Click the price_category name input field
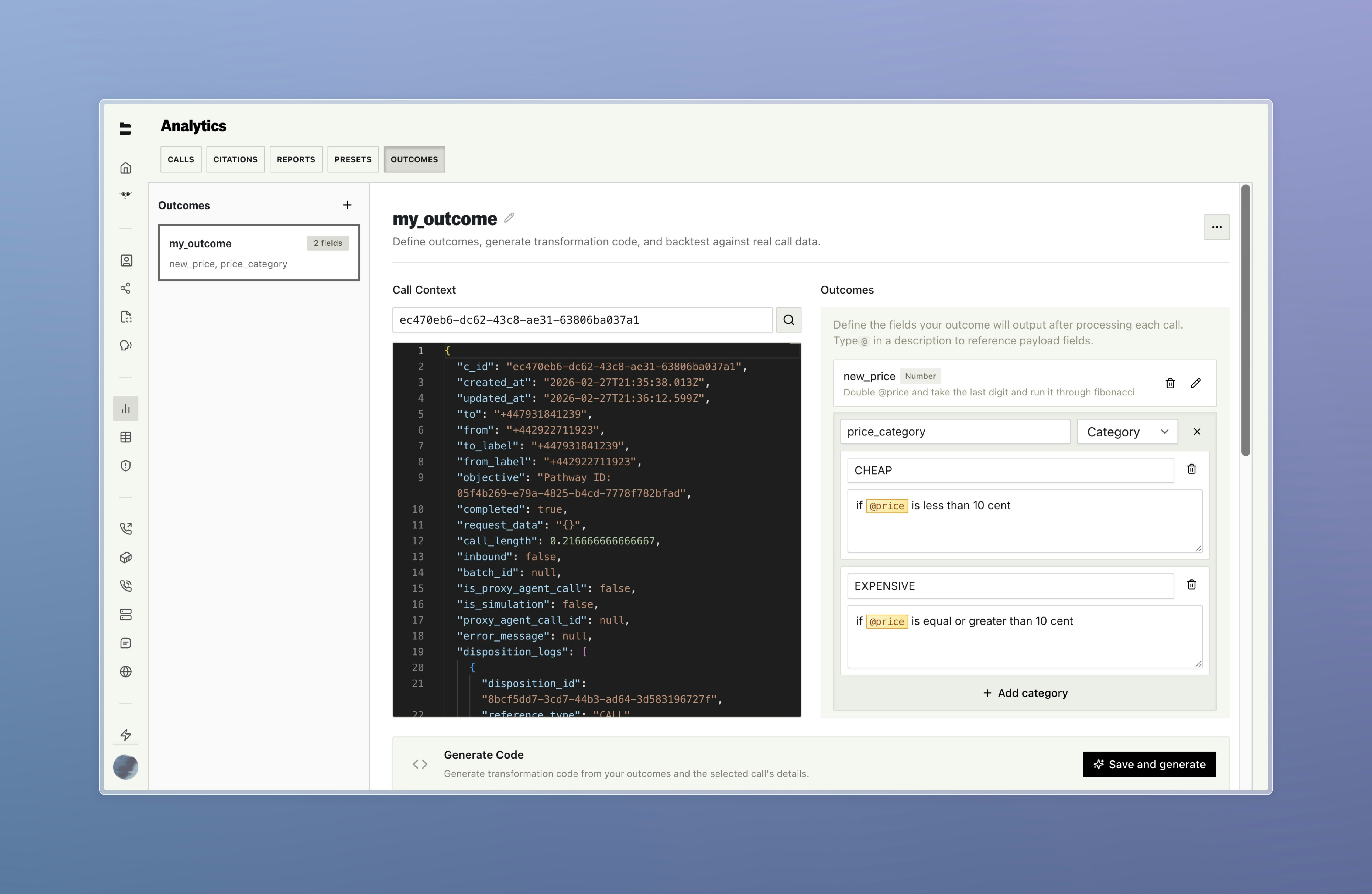This screenshot has height=894, width=1372. pos(955,432)
